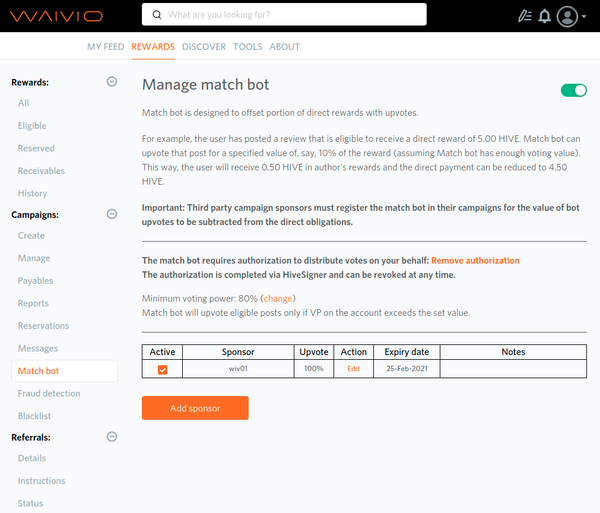600x513 pixels.
Task: Open All rewards in sidebar
Action: click(x=23, y=103)
